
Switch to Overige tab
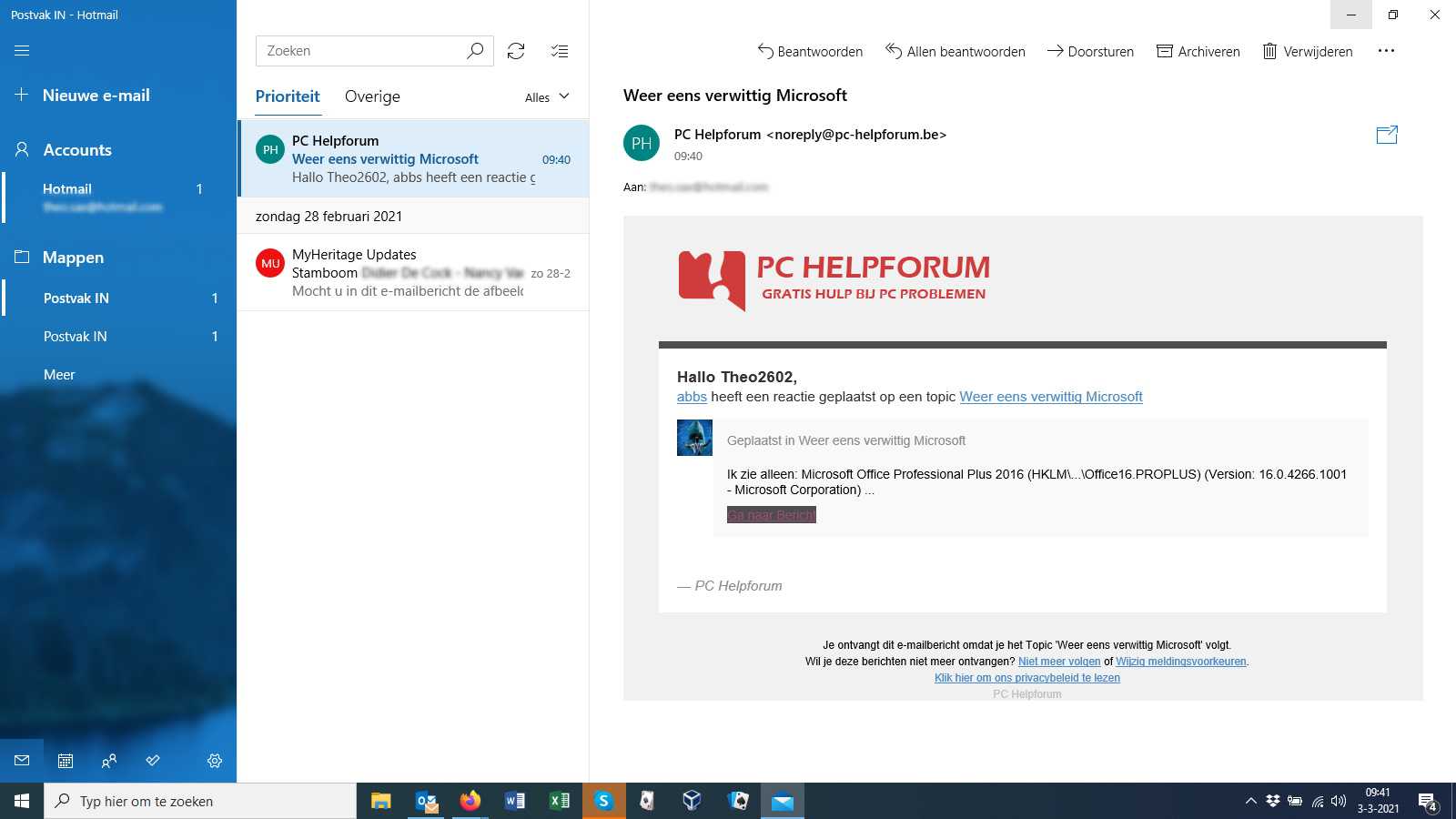coord(372,96)
